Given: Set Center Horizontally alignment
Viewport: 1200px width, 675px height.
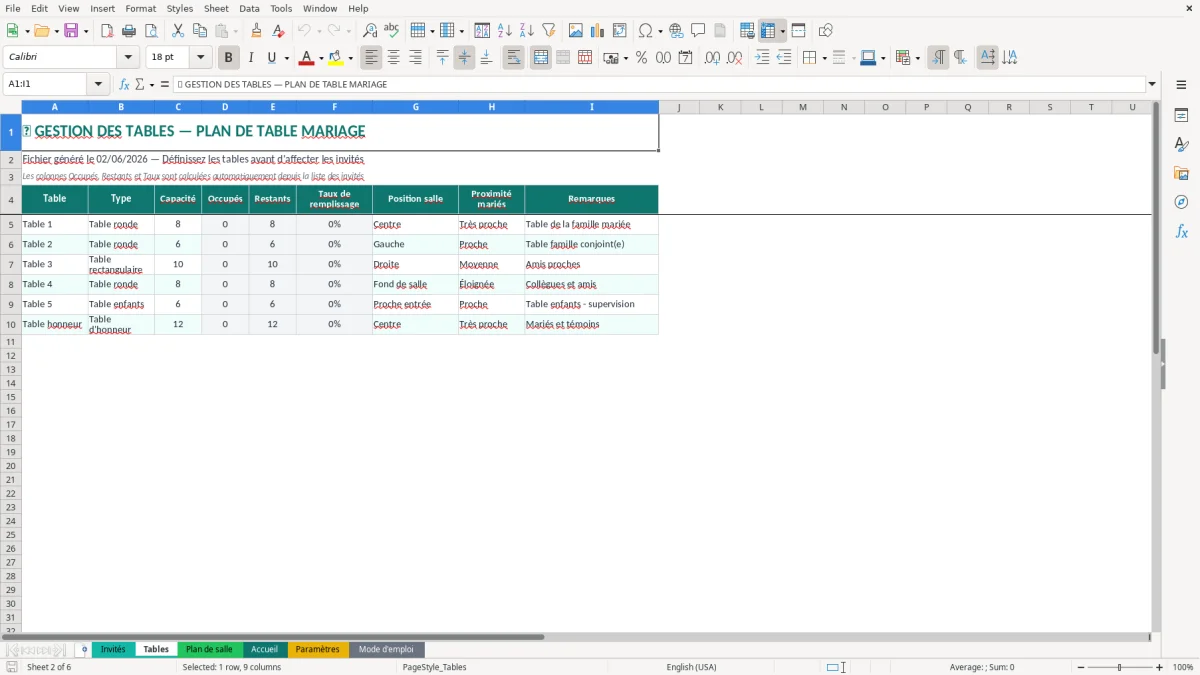Looking at the screenshot, I should 393,58.
